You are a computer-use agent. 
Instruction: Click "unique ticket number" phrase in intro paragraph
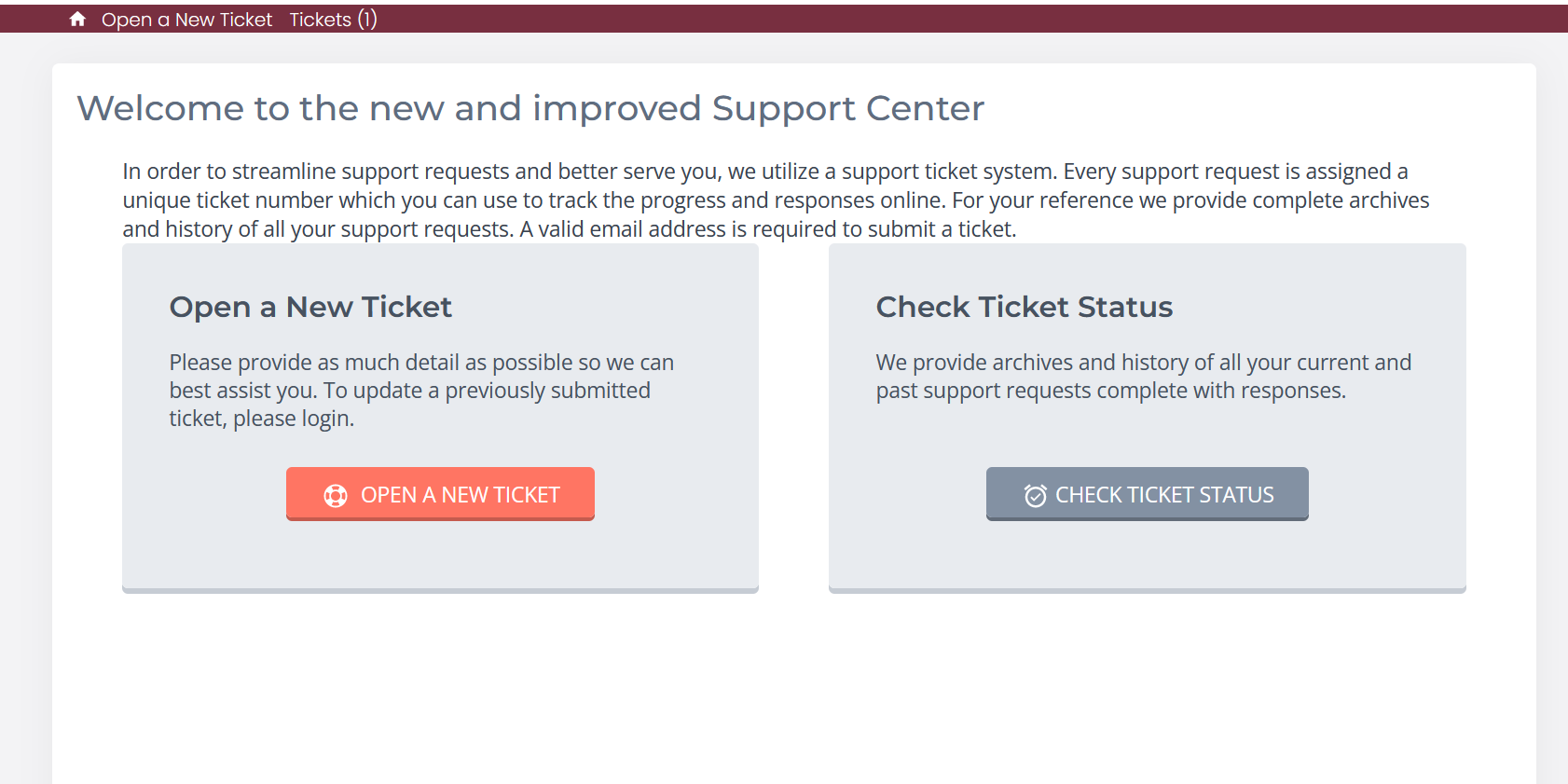(x=227, y=200)
